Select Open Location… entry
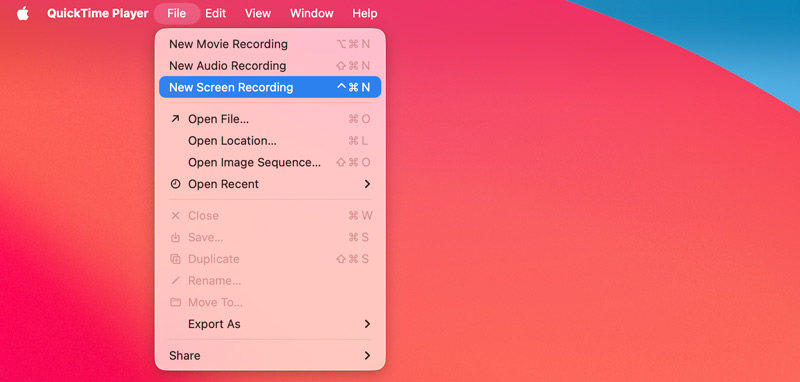 point(270,141)
